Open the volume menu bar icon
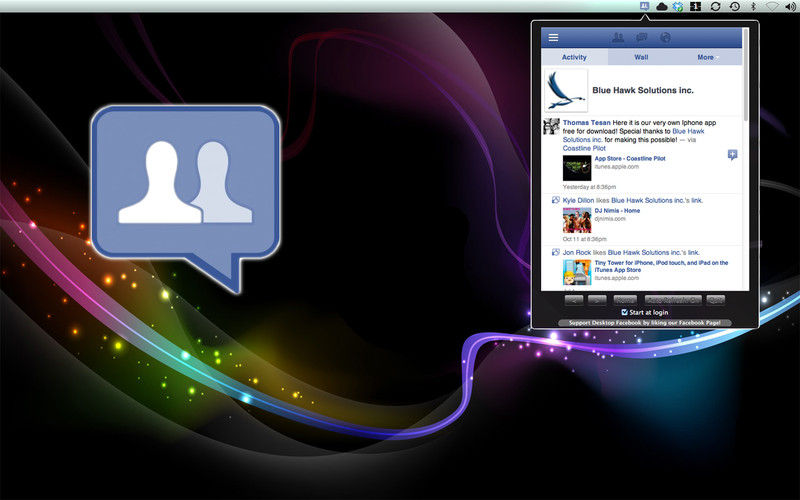The height and width of the screenshot is (500, 800). (790, 7)
